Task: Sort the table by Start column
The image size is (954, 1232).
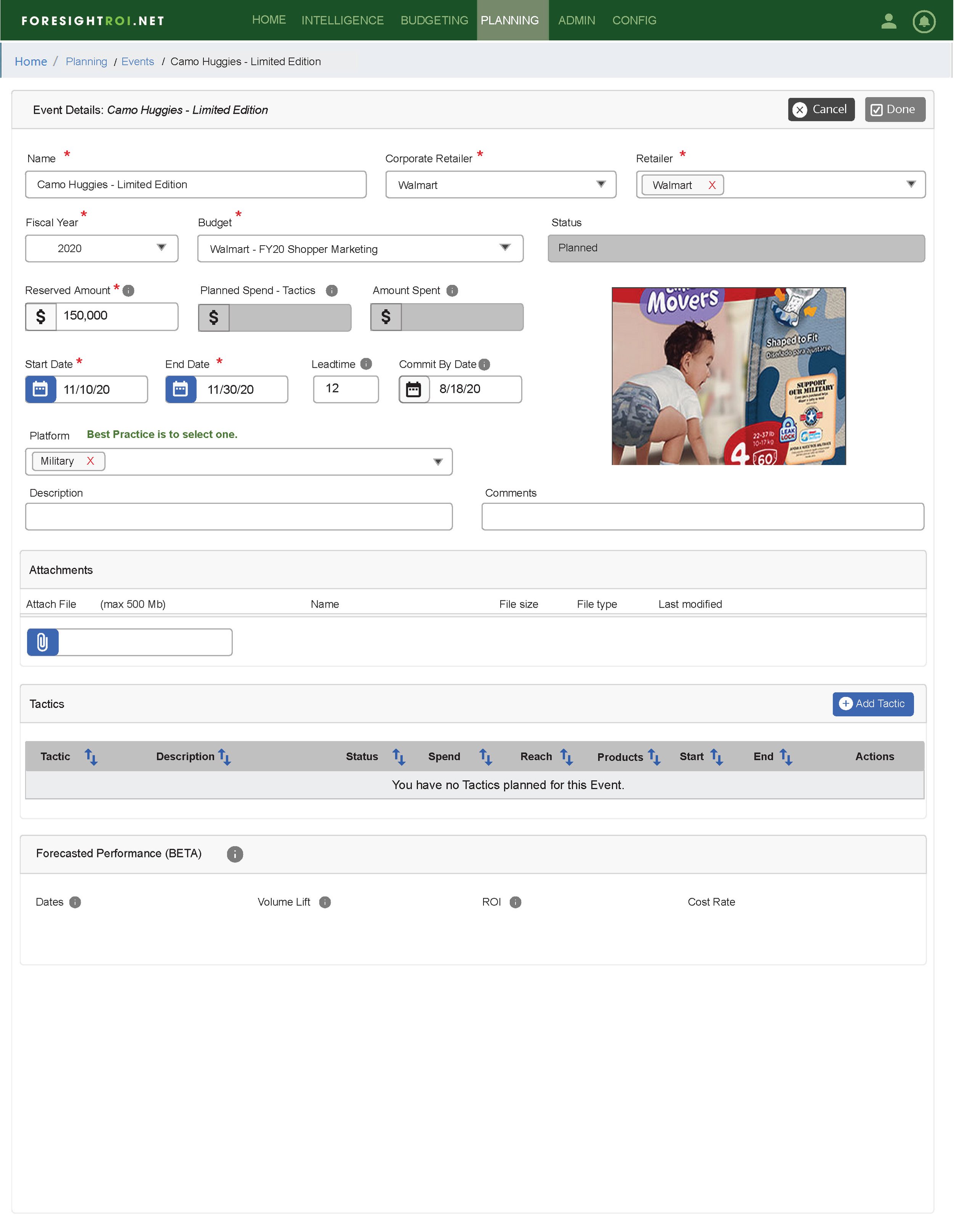Action: coord(717,756)
